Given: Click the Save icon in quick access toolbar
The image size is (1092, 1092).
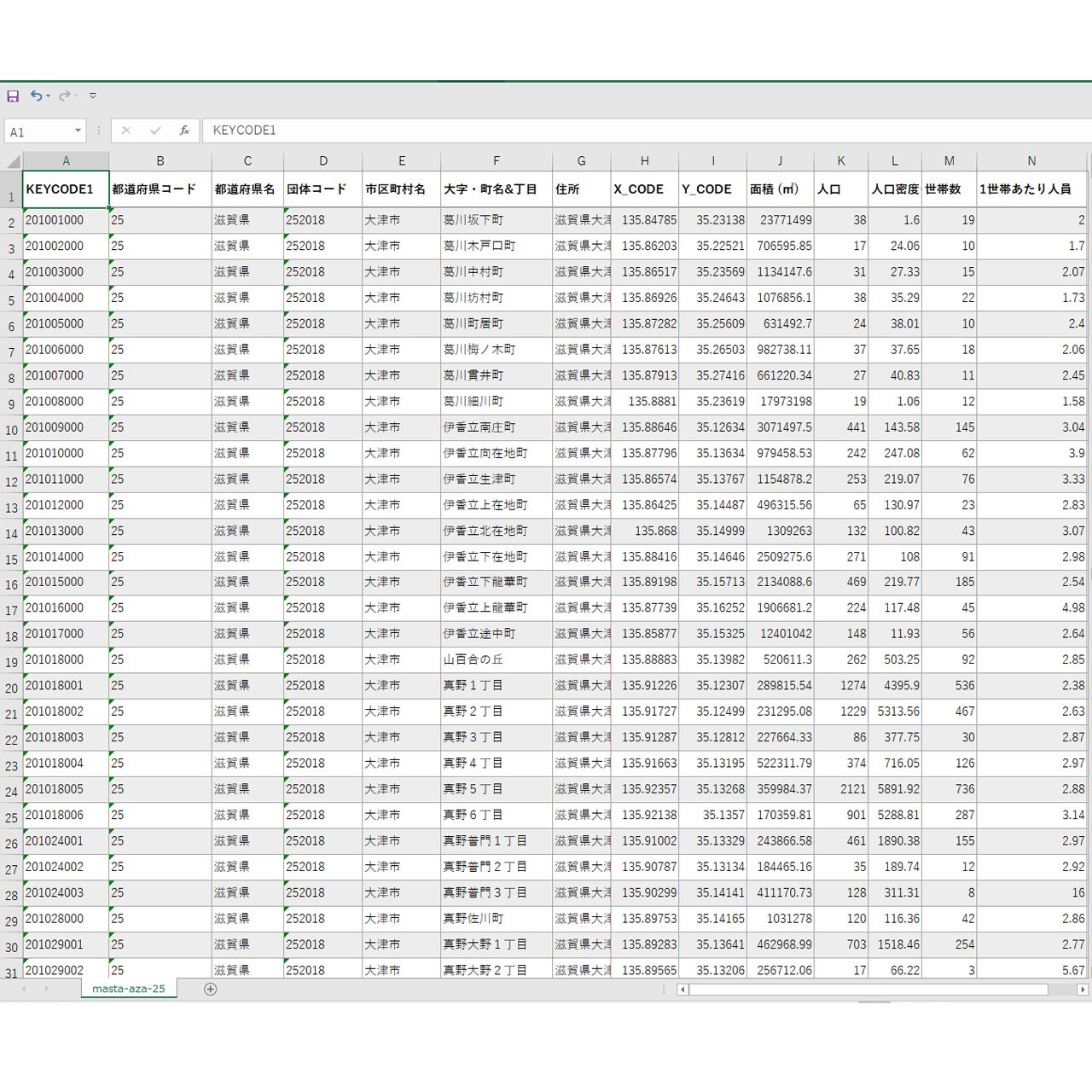Looking at the screenshot, I should [x=13, y=96].
